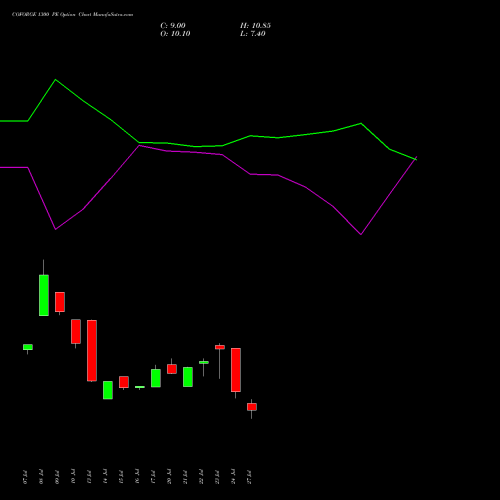The image size is (500, 500).
Task: Select the close value C: 9.00
Action: point(173,26)
